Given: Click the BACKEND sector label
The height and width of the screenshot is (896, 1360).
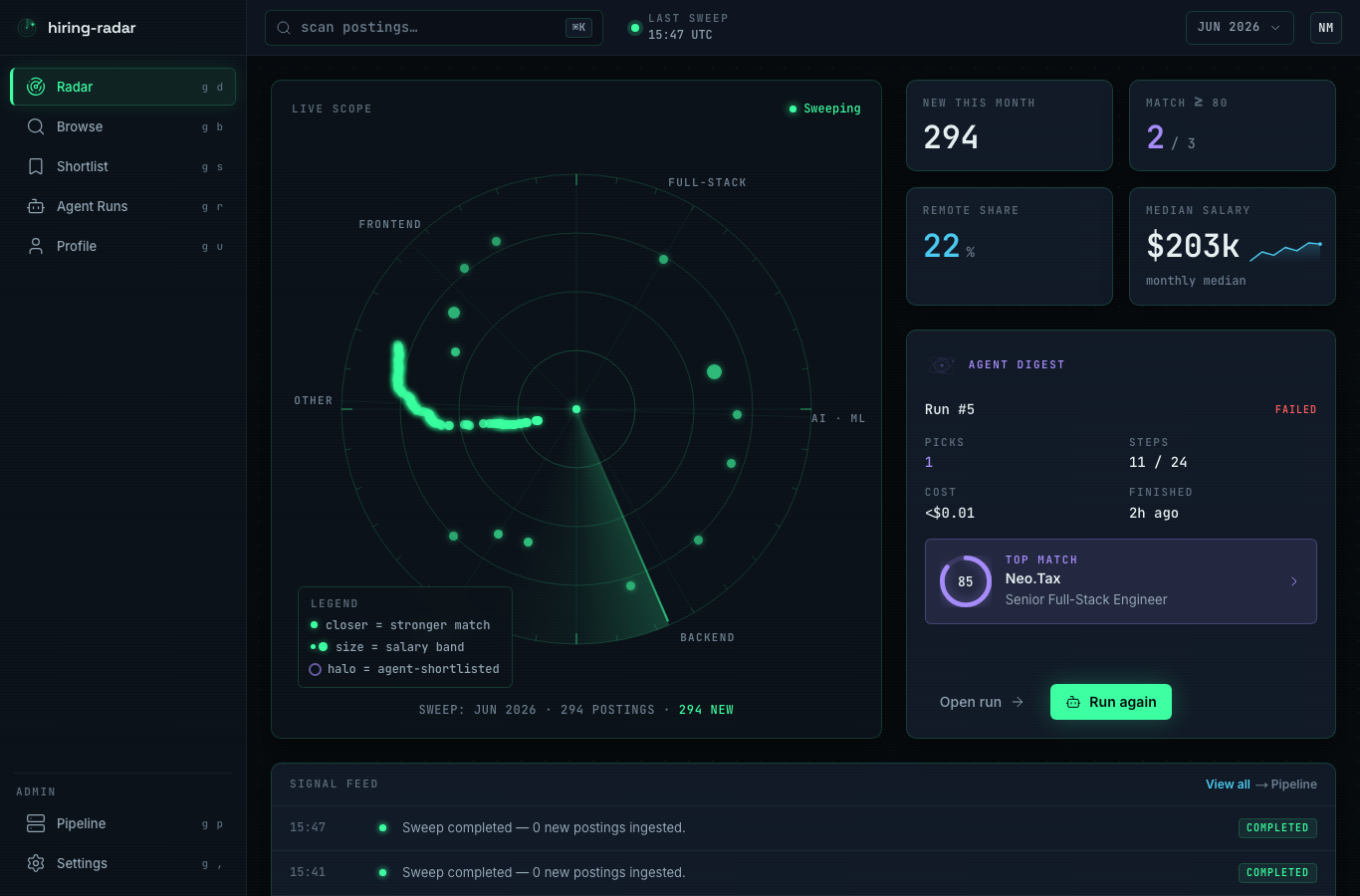Looking at the screenshot, I should pyautogui.click(x=708, y=637).
